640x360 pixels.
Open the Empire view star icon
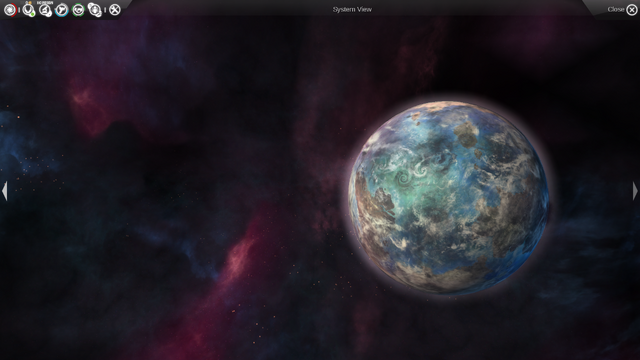pyautogui.click(x=10, y=10)
